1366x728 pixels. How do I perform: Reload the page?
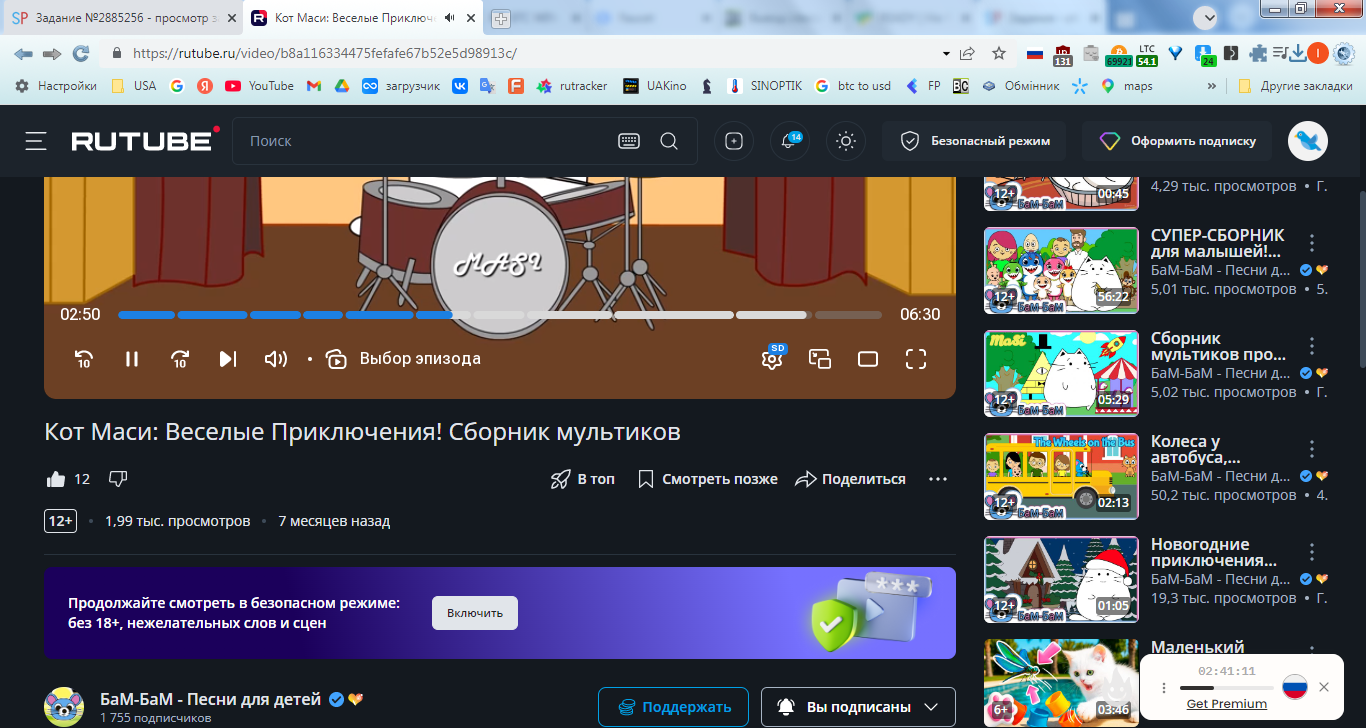81,53
